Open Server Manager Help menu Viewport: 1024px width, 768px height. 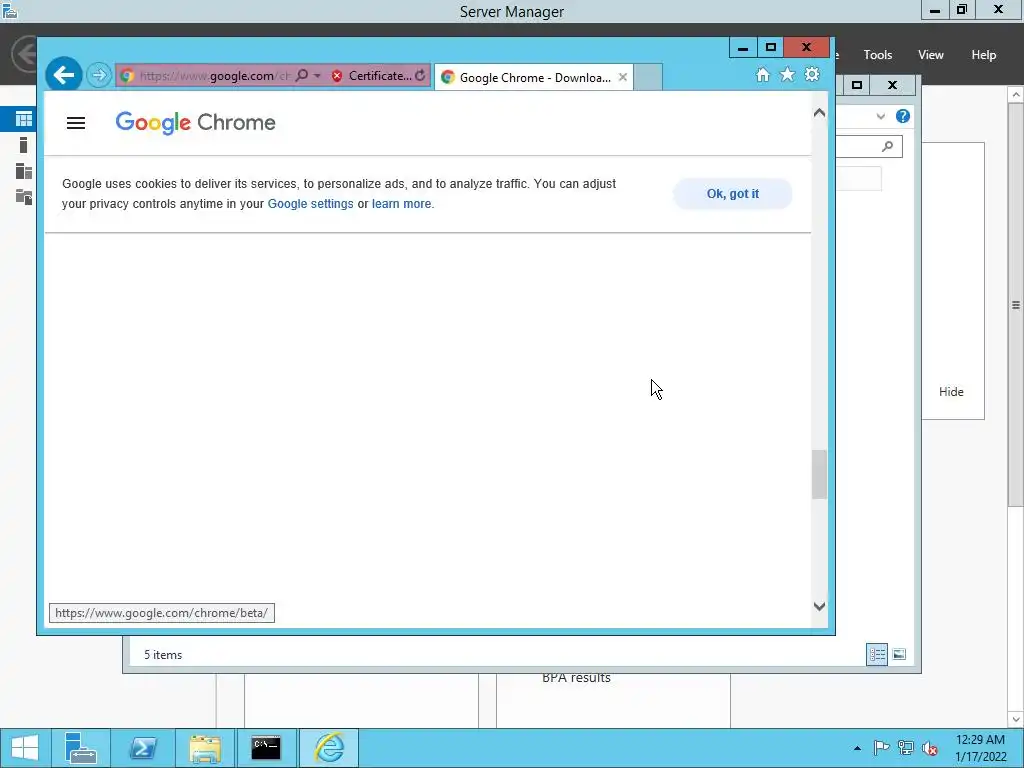click(x=983, y=55)
